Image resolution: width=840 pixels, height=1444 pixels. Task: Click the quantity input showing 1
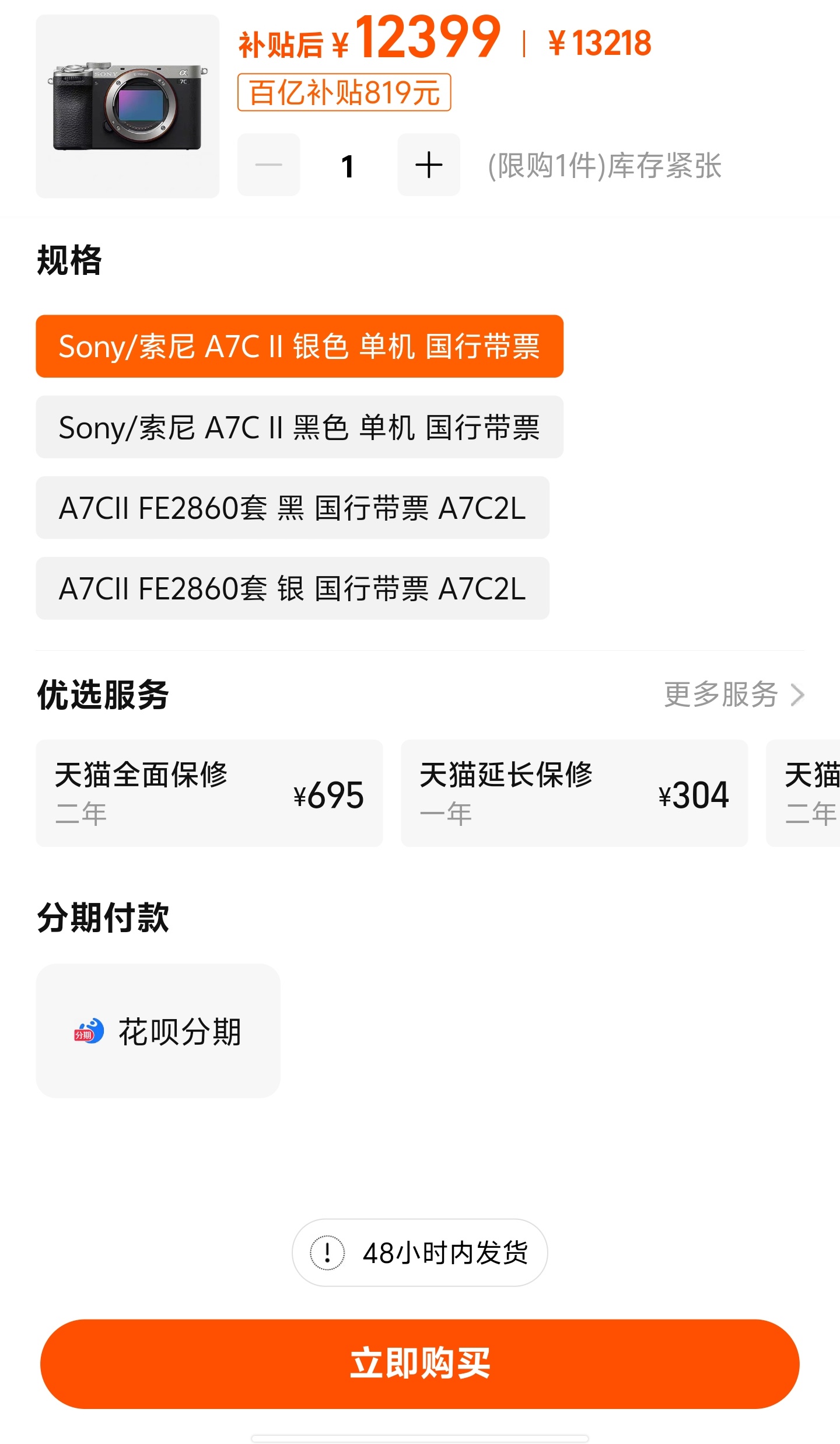pos(348,165)
